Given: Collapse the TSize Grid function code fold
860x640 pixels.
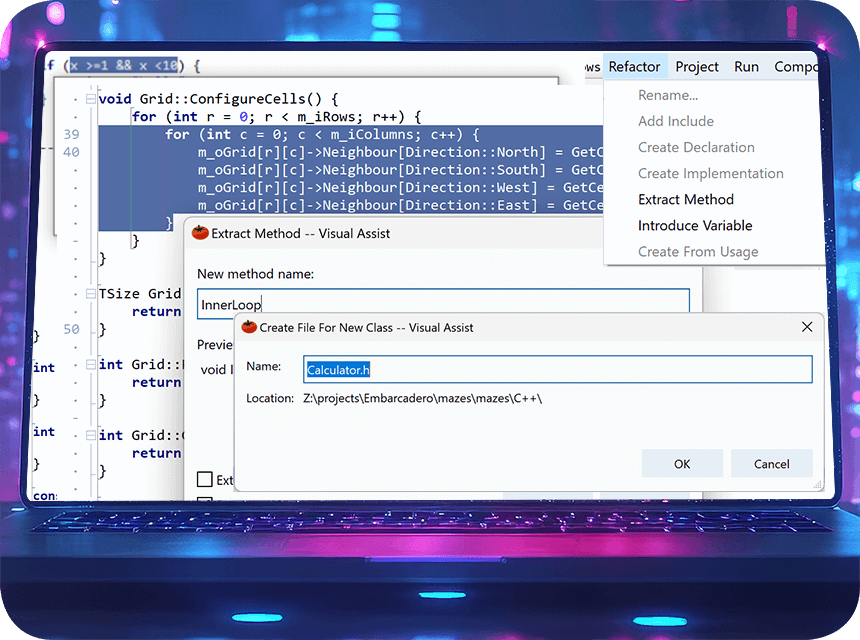Looking at the screenshot, I should tap(90, 293).
